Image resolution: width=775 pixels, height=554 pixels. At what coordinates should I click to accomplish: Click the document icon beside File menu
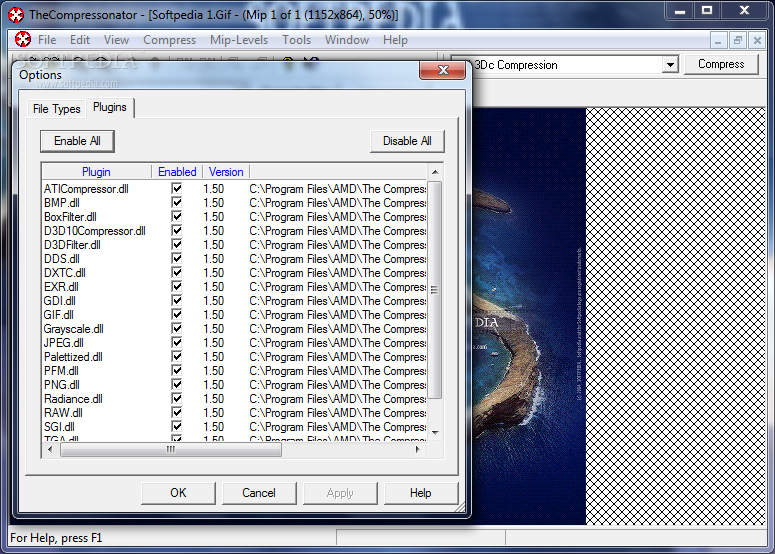[x=23, y=39]
